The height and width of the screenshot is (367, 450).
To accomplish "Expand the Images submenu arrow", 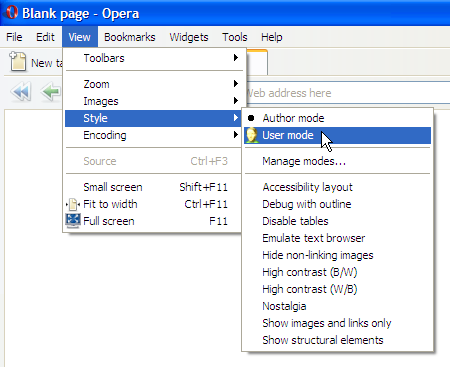I will (x=236, y=101).
